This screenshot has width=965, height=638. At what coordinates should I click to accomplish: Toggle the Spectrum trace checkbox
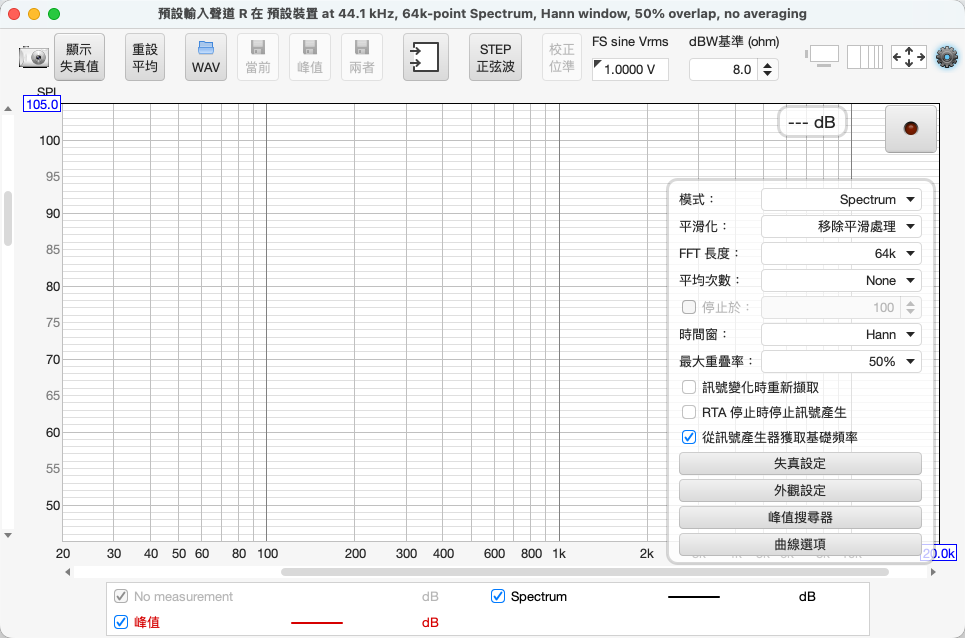click(x=498, y=596)
